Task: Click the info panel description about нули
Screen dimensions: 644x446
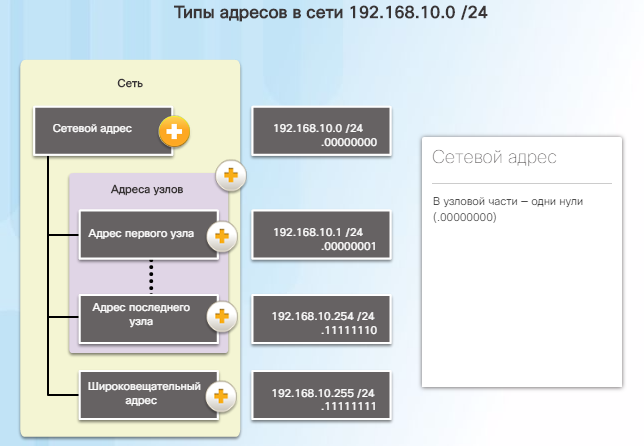Action: [508, 209]
